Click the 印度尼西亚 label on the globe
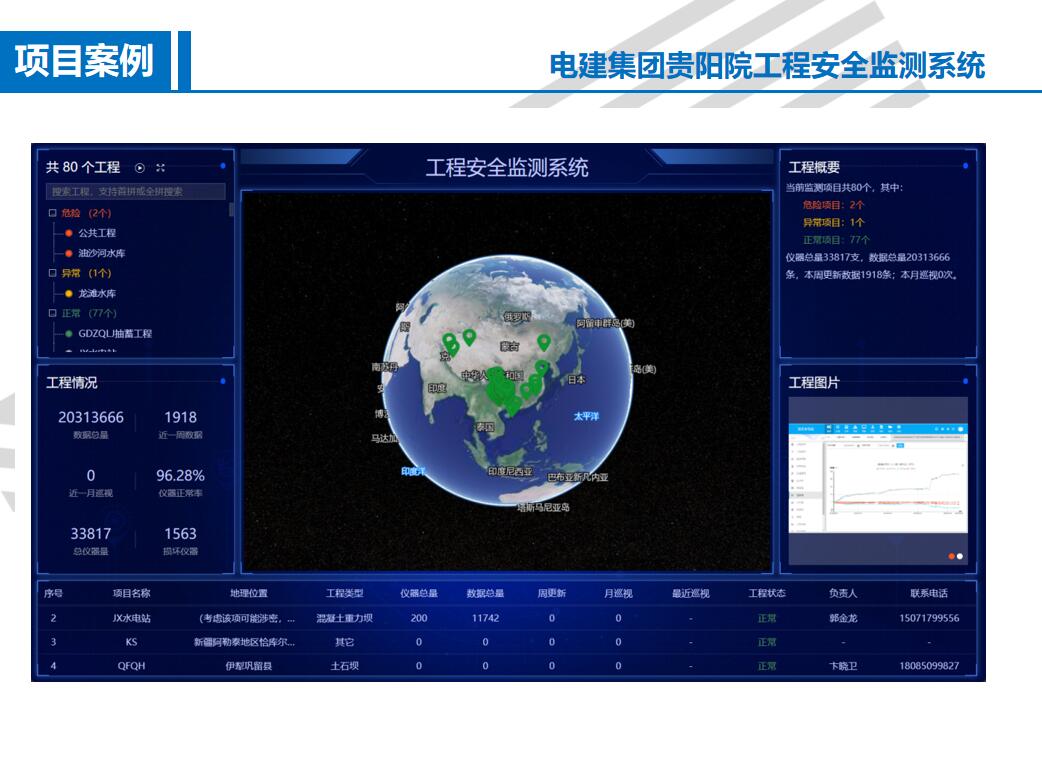Image resolution: width=1042 pixels, height=774 pixels. (510, 471)
